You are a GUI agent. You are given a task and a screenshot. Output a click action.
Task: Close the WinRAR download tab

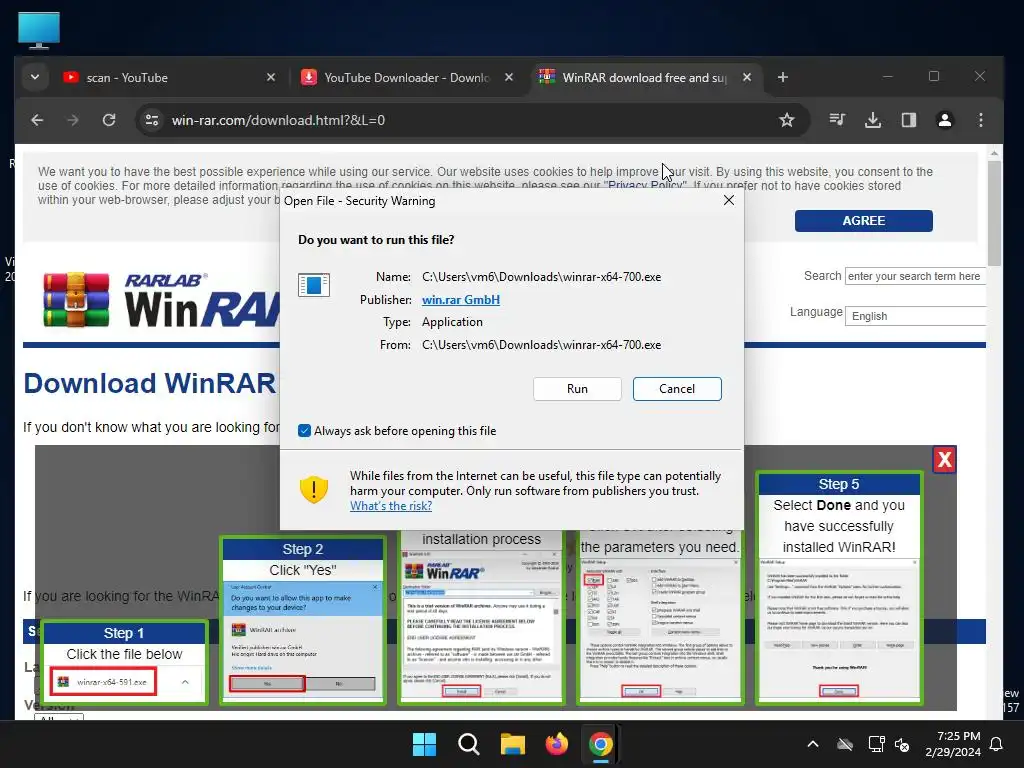(747, 77)
